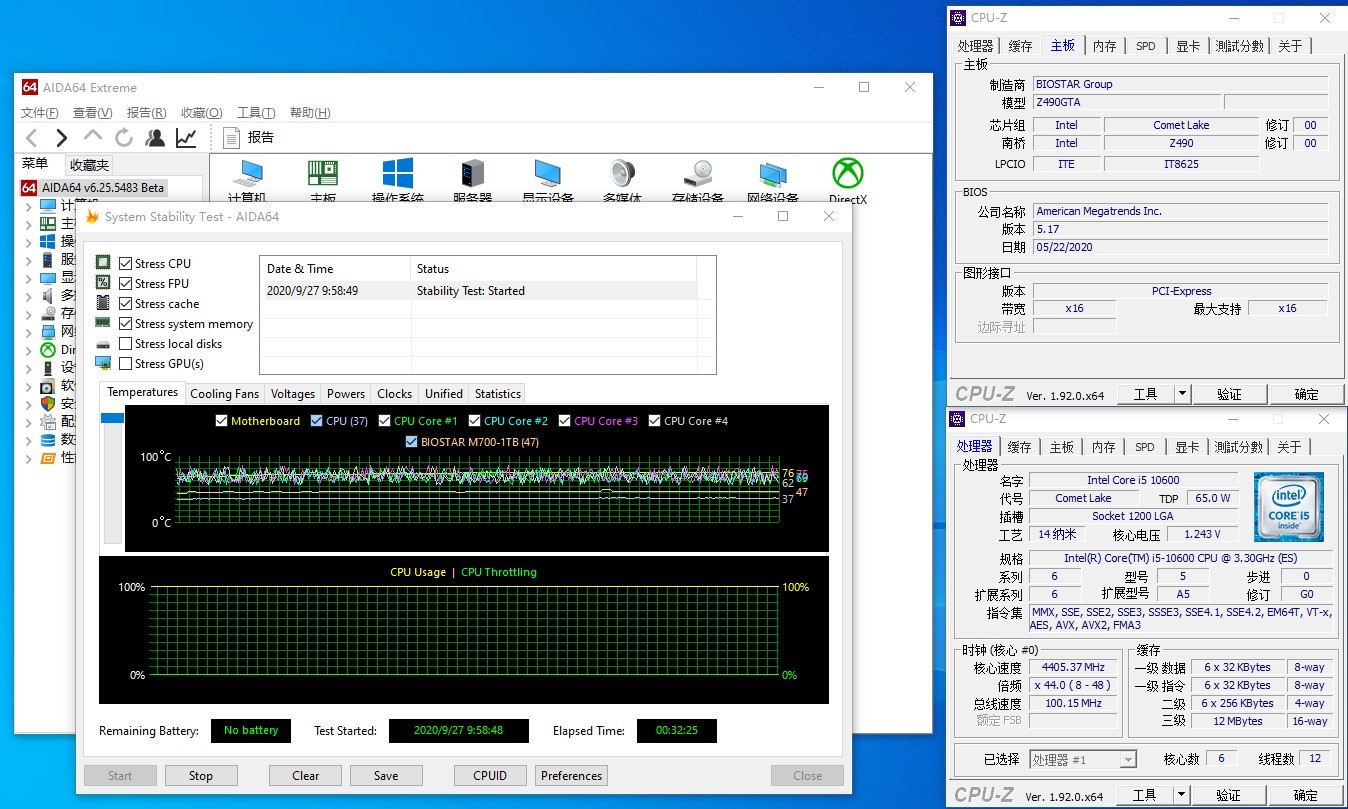Viewport: 1348px width, 809px height.
Task: Open the Multimedia (多媒体) speaker icon
Action: (x=622, y=175)
